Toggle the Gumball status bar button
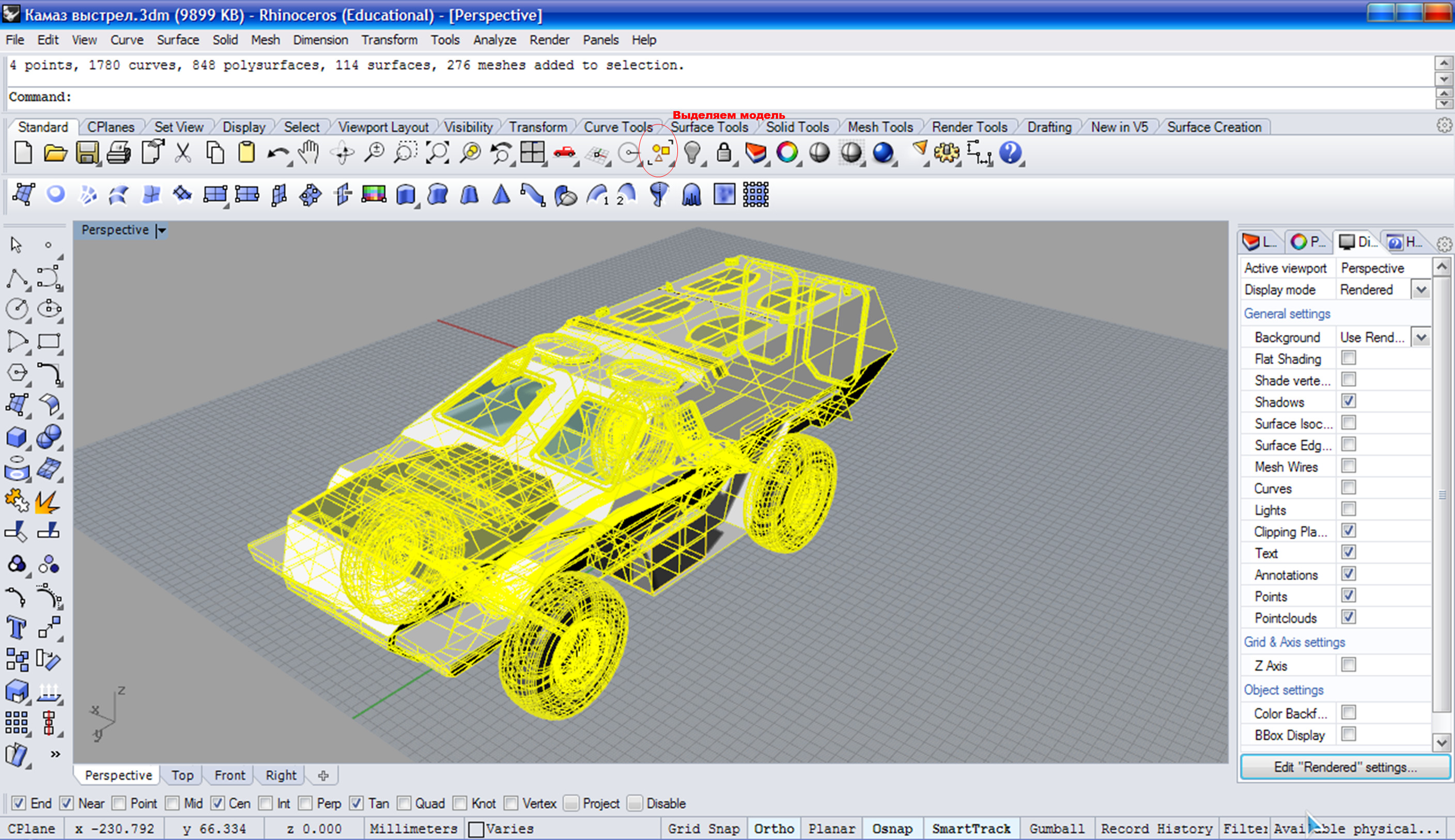Image resolution: width=1455 pixels, height=840 pixels. (1056, 829)
